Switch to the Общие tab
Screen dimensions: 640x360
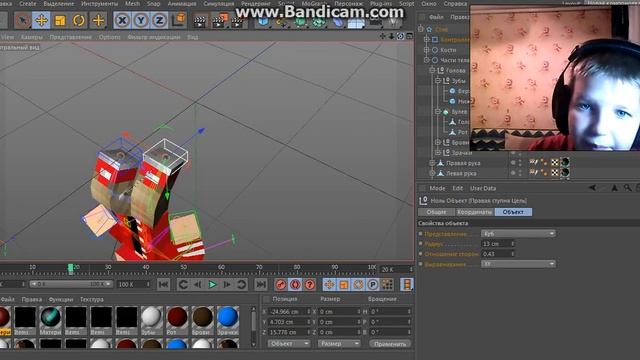tap(436, 212)
